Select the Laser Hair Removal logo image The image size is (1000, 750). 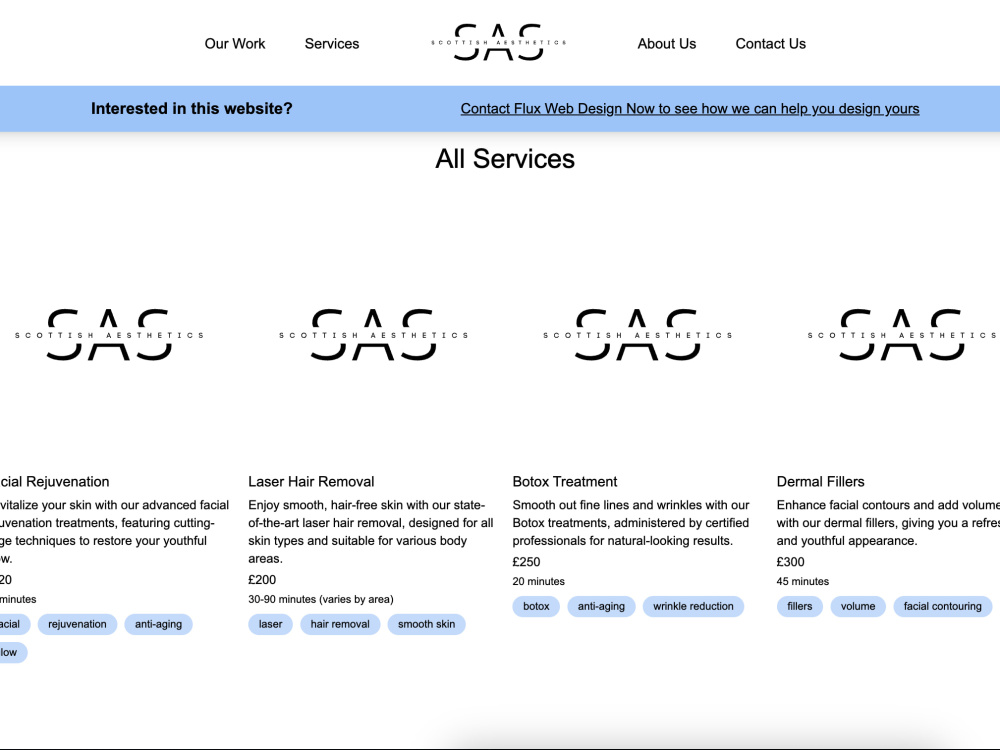click(374, 335)
